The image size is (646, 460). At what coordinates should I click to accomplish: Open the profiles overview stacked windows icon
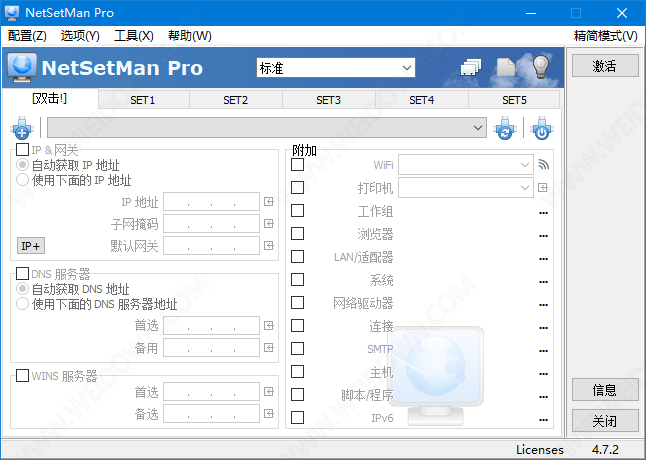coord(471,67)
